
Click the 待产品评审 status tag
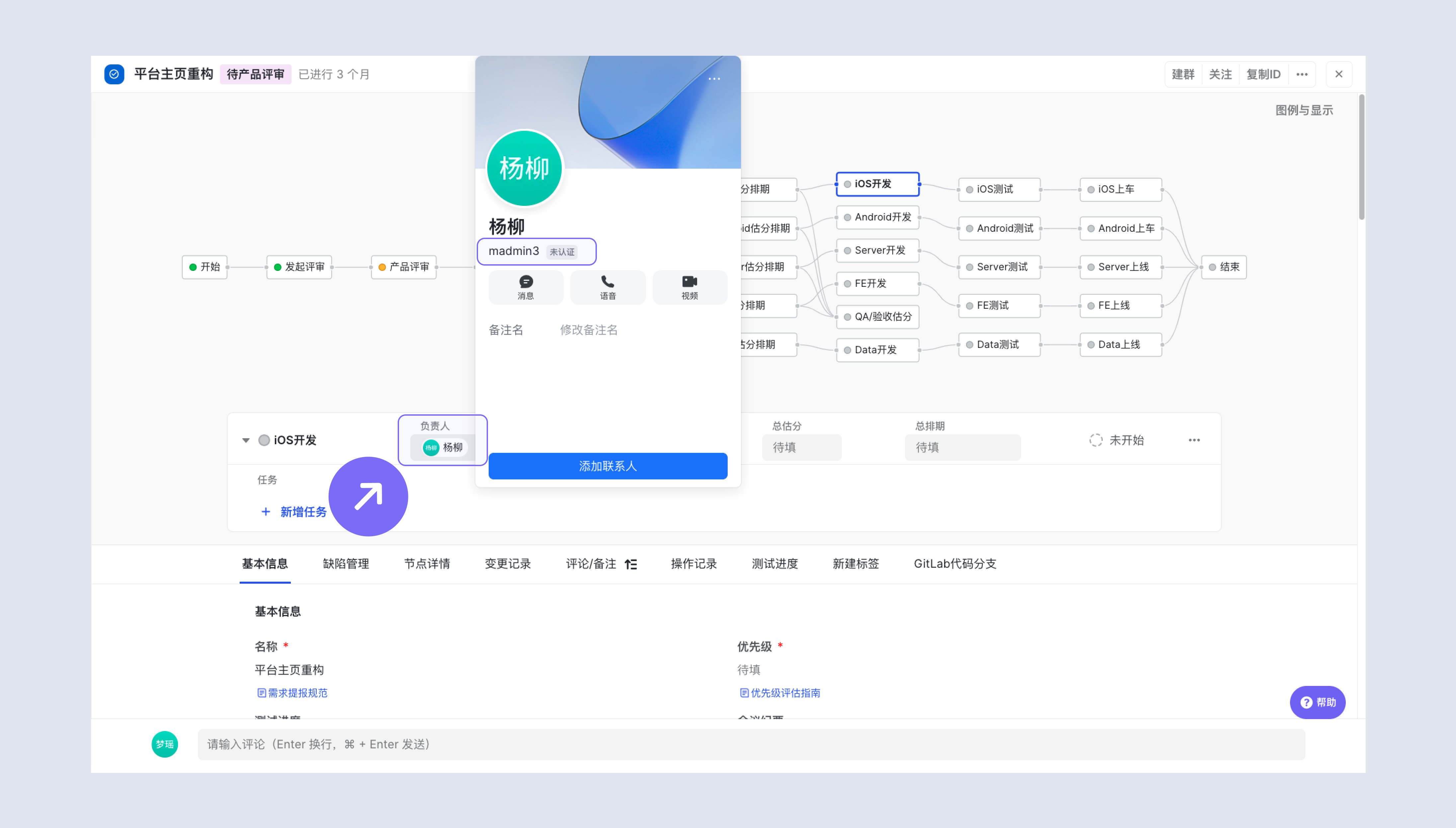[255, 74]
